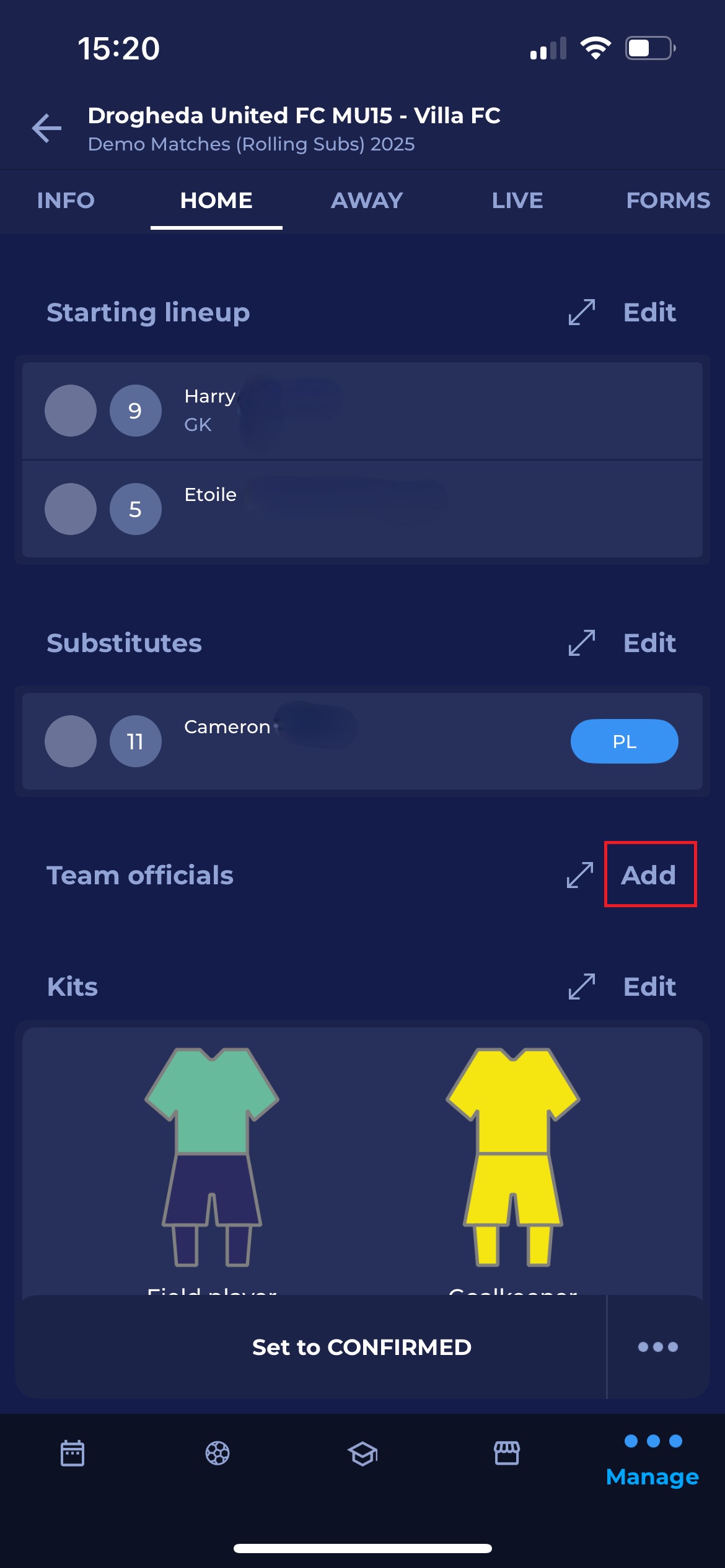
Task: Expand the Substitutes section
Action: [x=581, y=643]
